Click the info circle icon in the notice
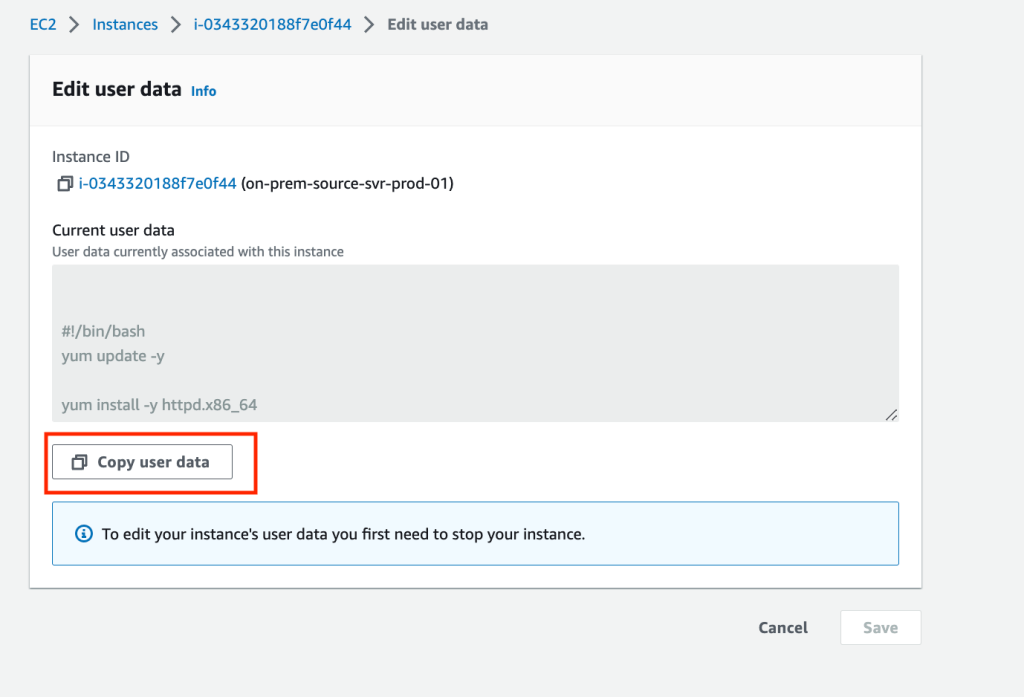The height and width of the screenshot is (697, 1024). click(x=84, y=534)
